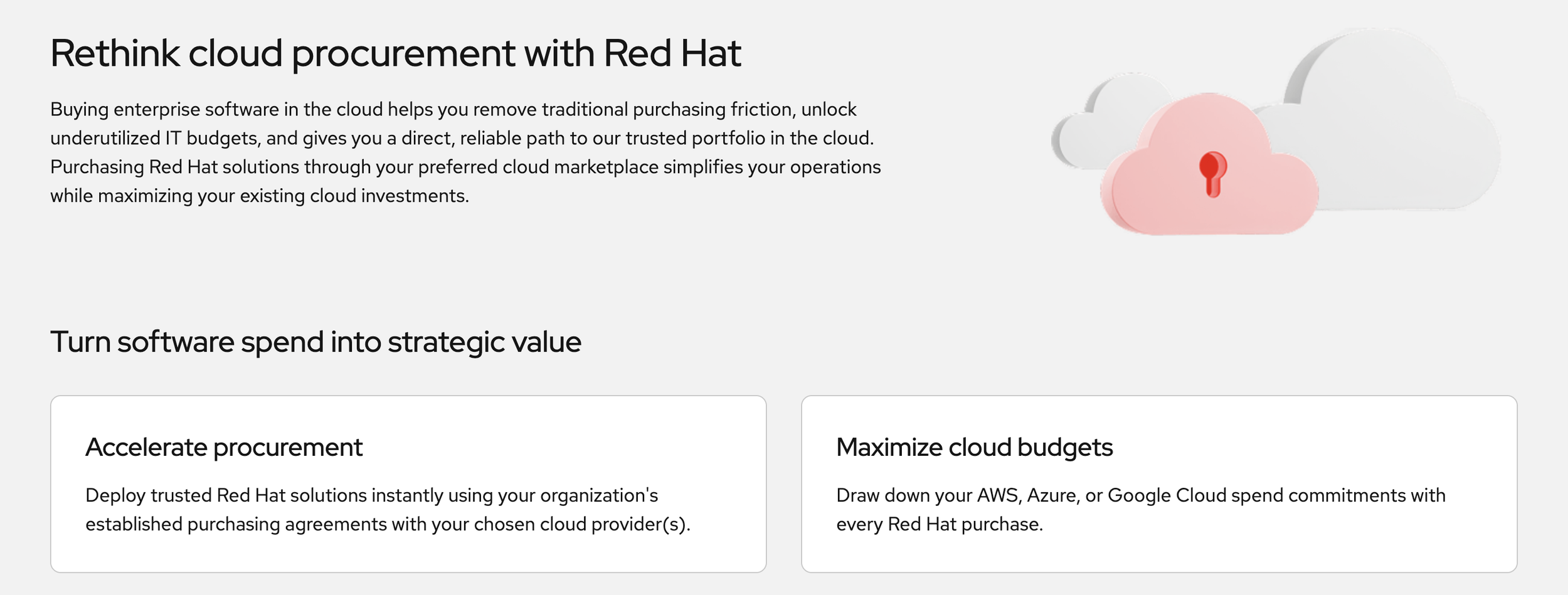Select the "Accelerate procurement" card title
Screen dimensions: 1568x595
tap(224, 448)
